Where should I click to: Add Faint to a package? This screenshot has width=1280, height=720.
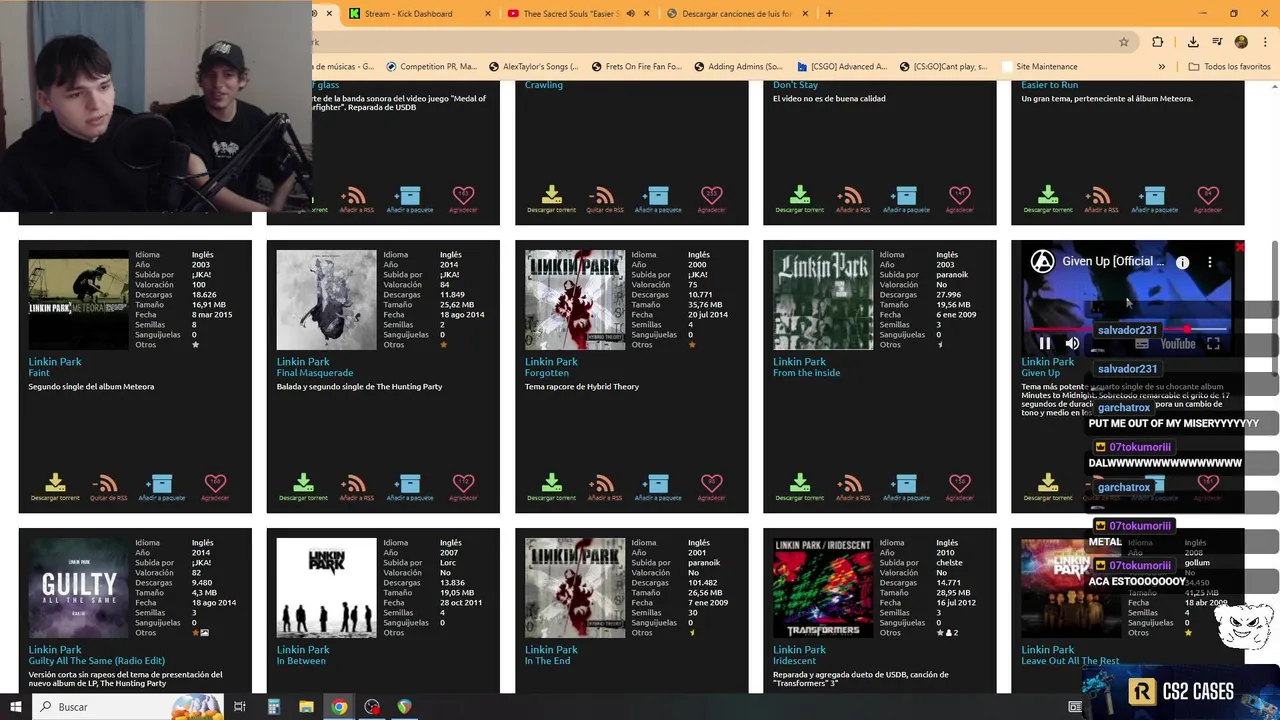click(x=161, y=487)
